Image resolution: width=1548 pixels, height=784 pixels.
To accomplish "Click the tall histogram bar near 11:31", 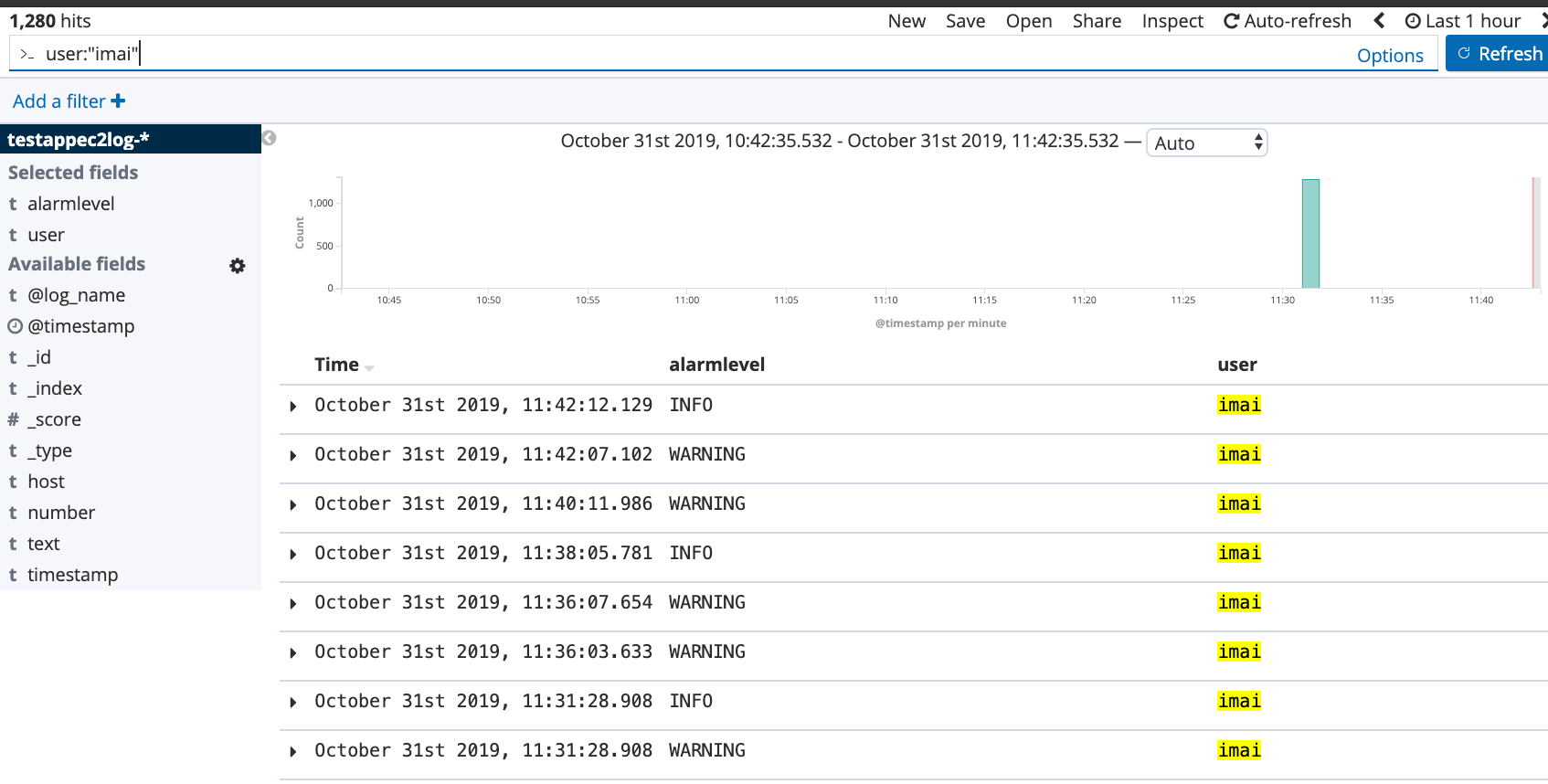I will (x=1310, y=233).
